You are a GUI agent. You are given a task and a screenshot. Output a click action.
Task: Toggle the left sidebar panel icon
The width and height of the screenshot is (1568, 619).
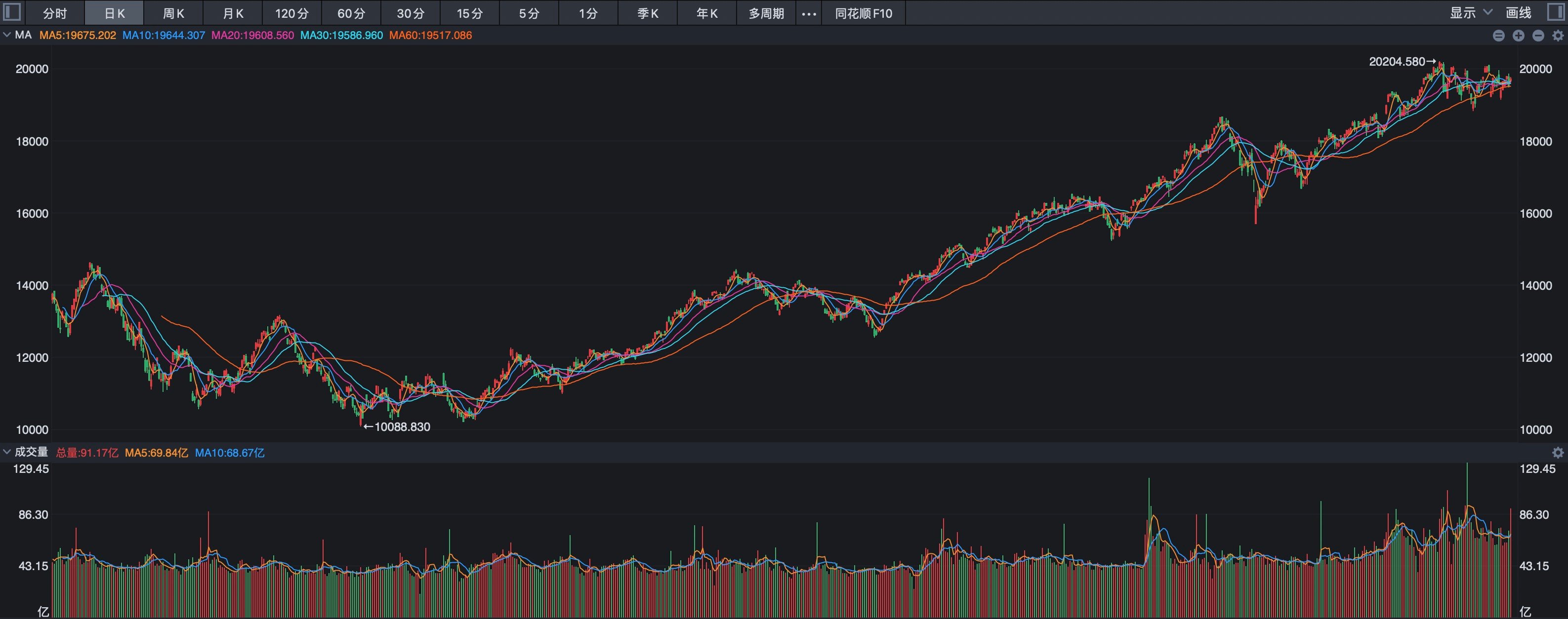click(x=12, y=12)
